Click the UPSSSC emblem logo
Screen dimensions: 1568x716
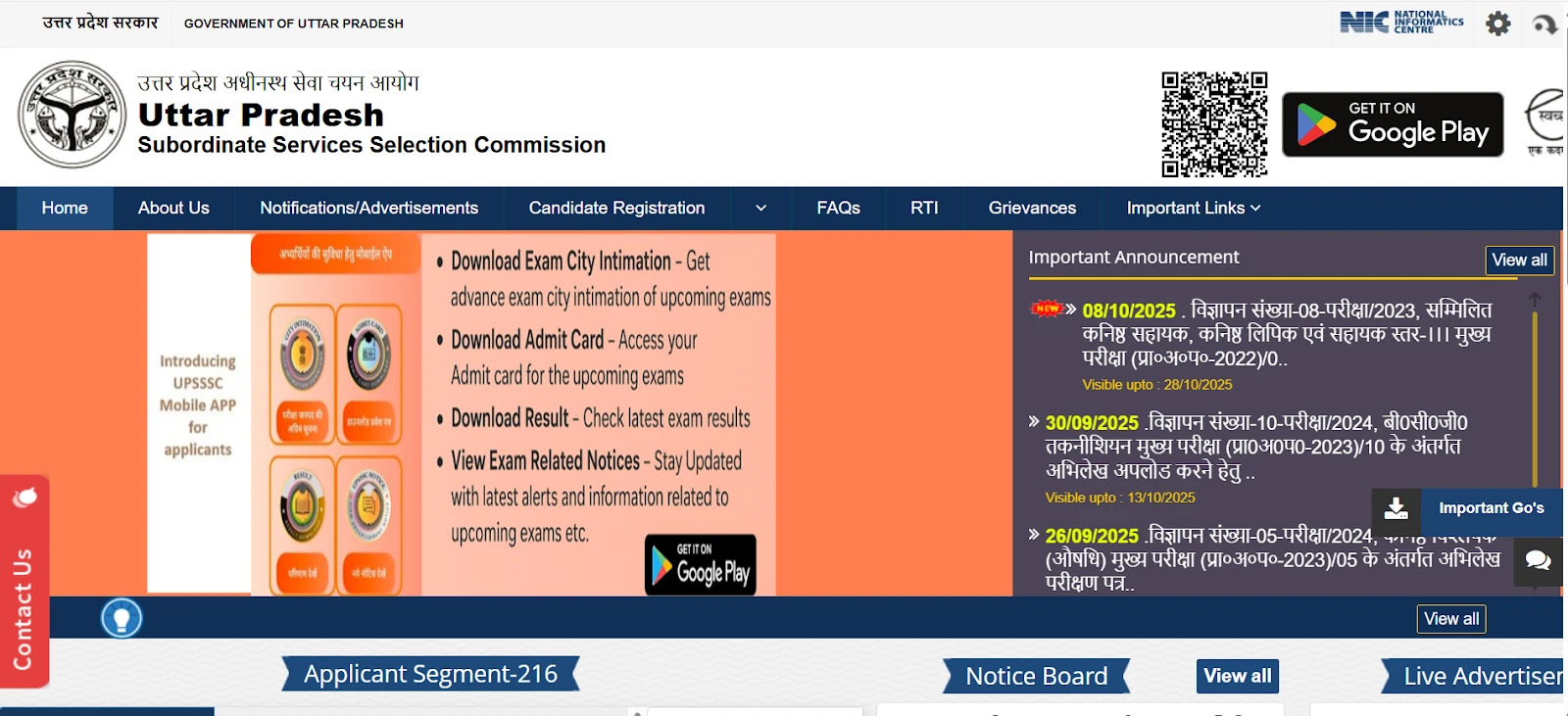tap(72, 115)
